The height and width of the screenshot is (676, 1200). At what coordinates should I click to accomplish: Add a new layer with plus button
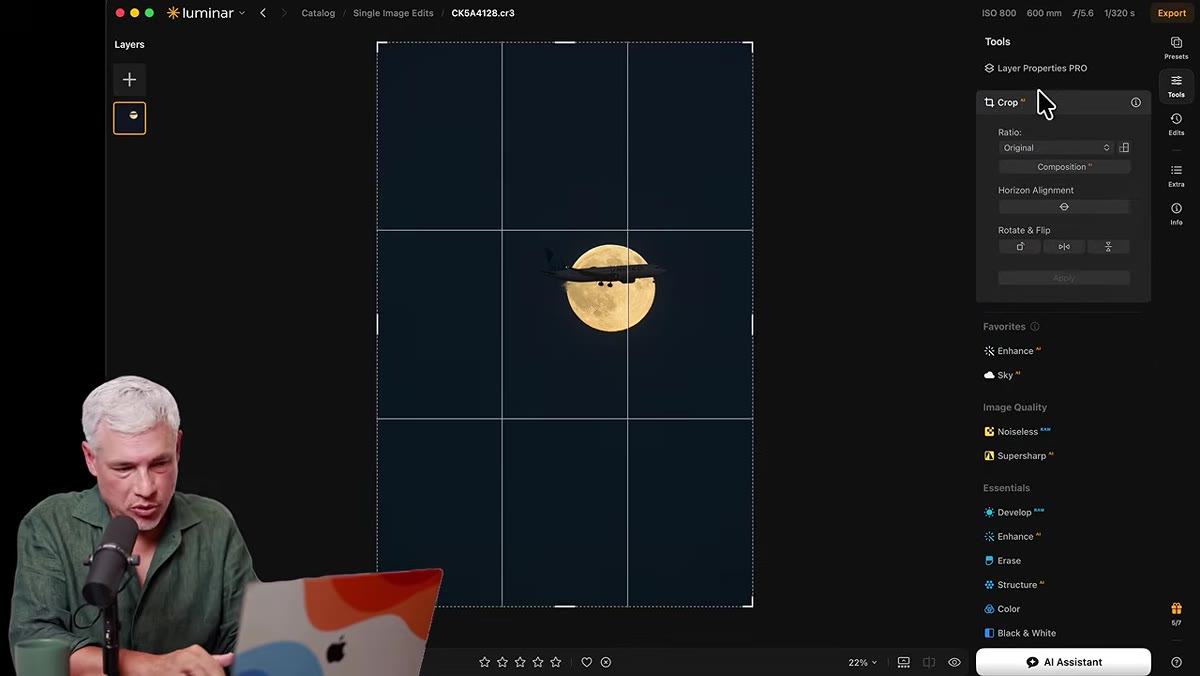pyautogui.click(x=129, y=79)
